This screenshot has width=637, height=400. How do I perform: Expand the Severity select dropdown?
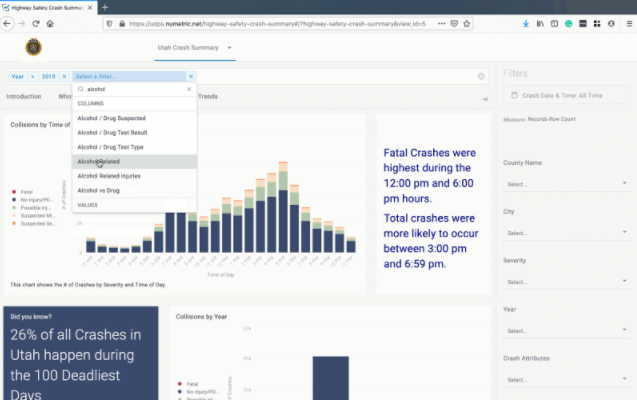[566, 281]
